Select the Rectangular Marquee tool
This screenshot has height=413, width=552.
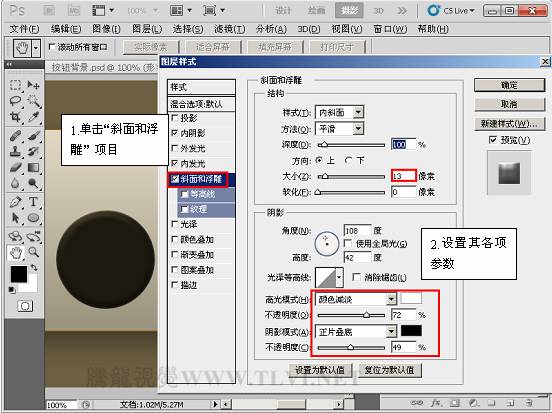[x=15, y=85]
